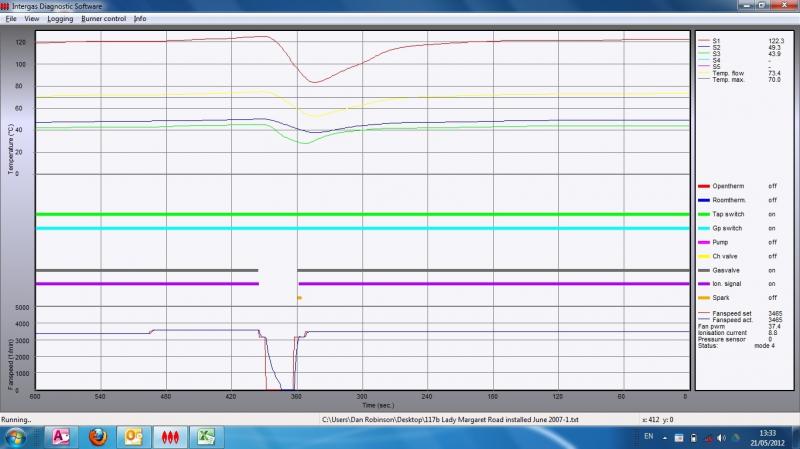The height and width of the screenshot is (449, 800).
Task: Open Outlook from the taskbar
Action: 134,437
